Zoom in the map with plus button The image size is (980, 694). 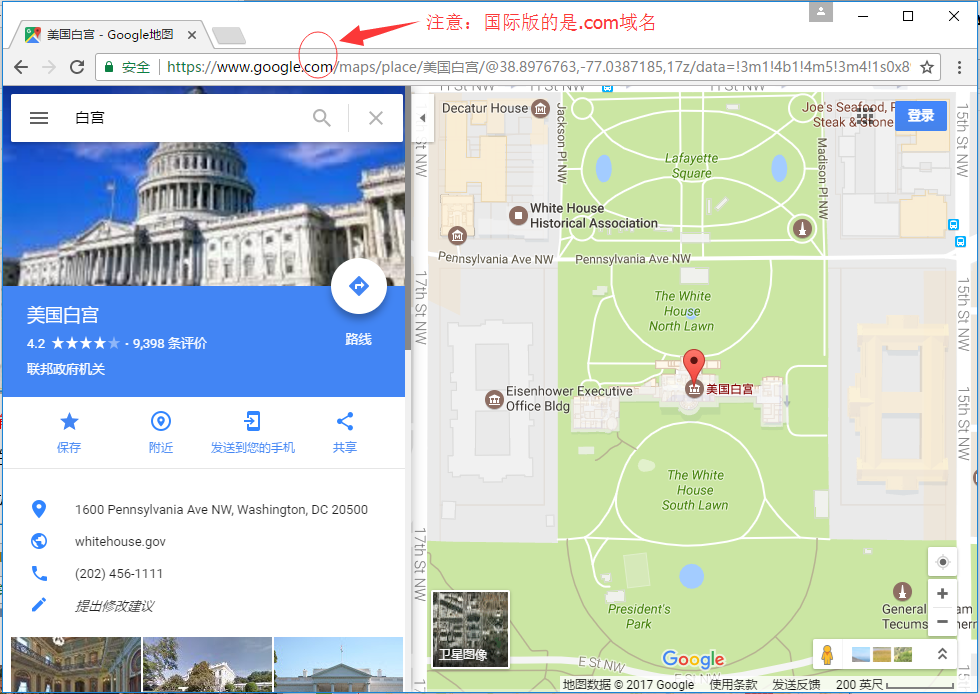point(942,593)
